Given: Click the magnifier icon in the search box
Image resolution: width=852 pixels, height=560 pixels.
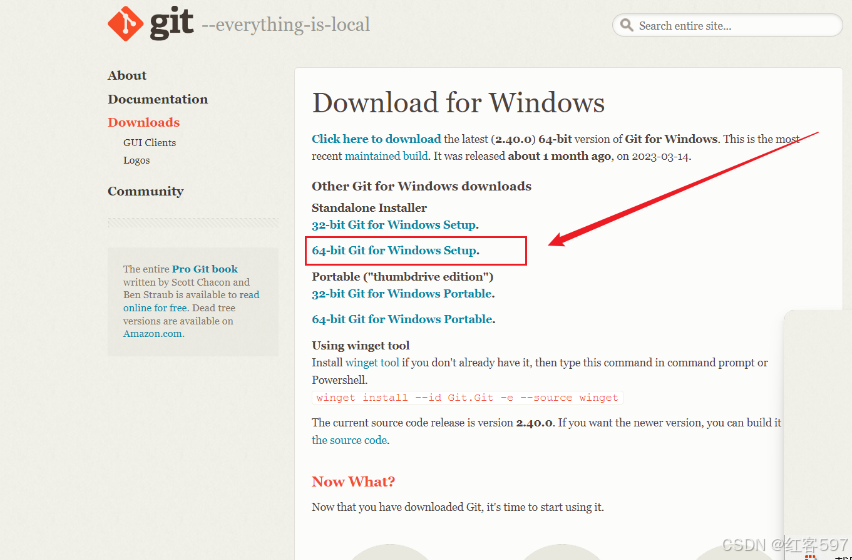Looking at the screenshot, I should [x=627, y=25].
